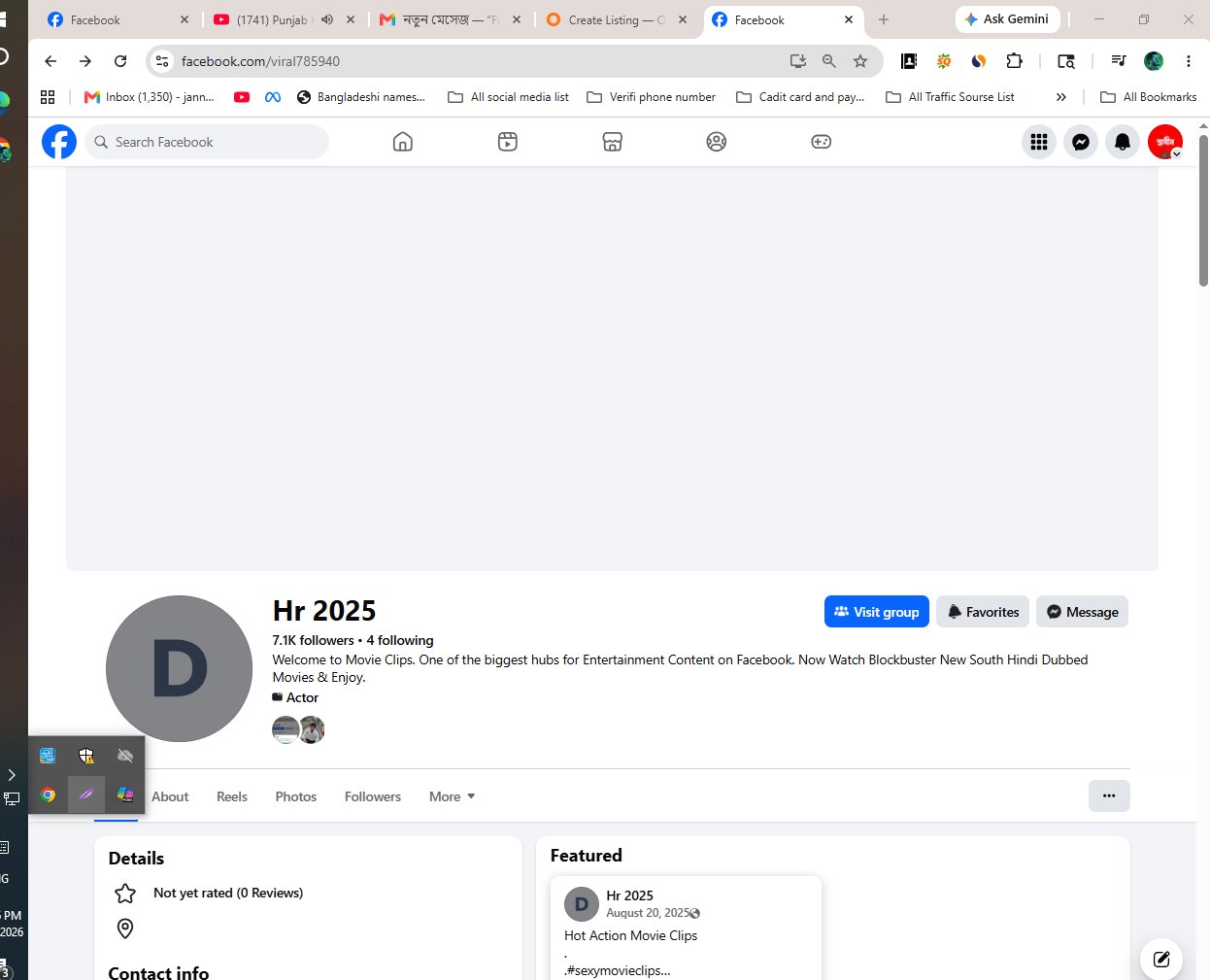Expand the All Traffic Sourse List folder
The width and height of the screenshot is (1210, 980).
[950, 97]
